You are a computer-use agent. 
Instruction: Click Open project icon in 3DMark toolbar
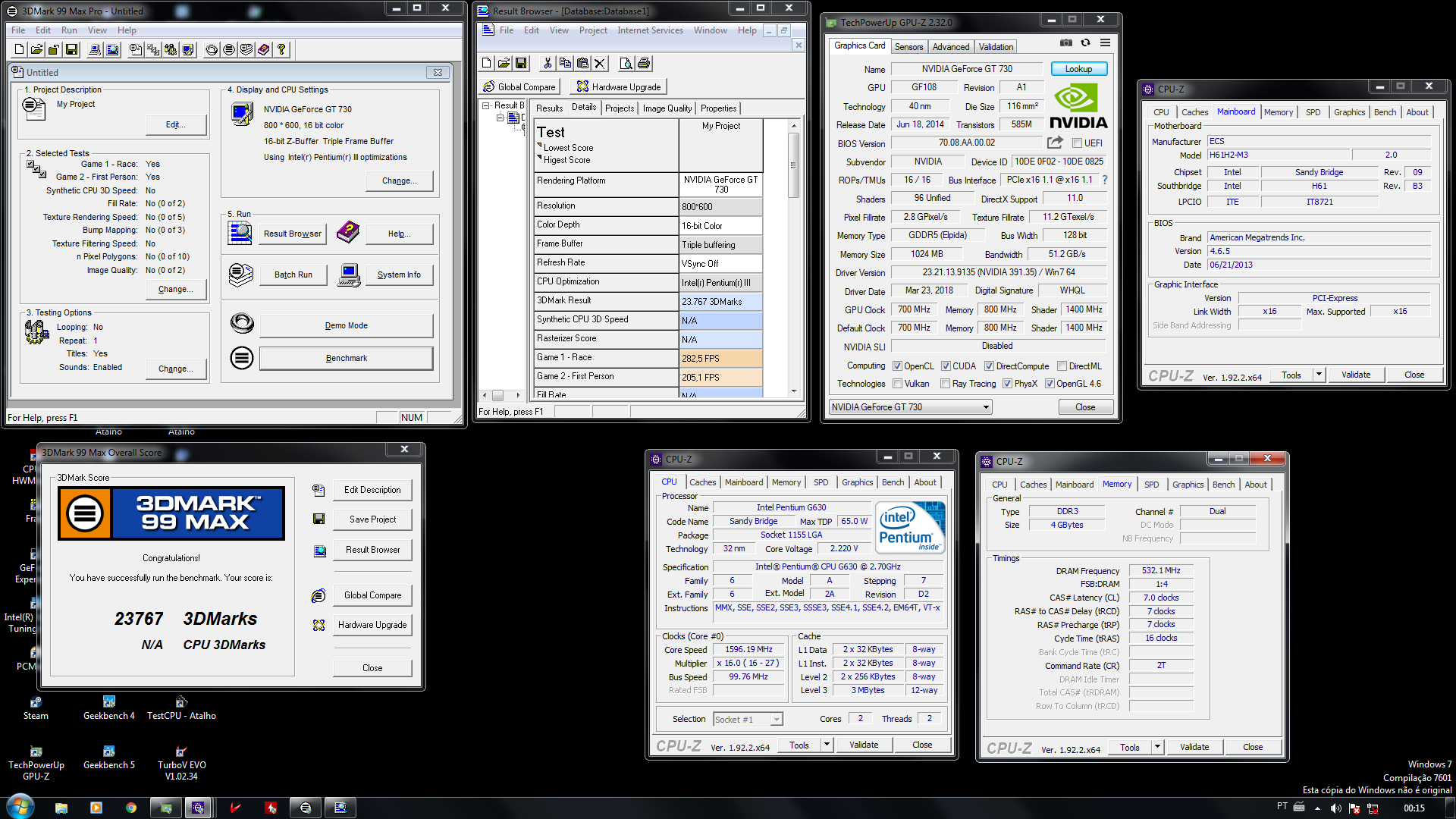point(36,49)
